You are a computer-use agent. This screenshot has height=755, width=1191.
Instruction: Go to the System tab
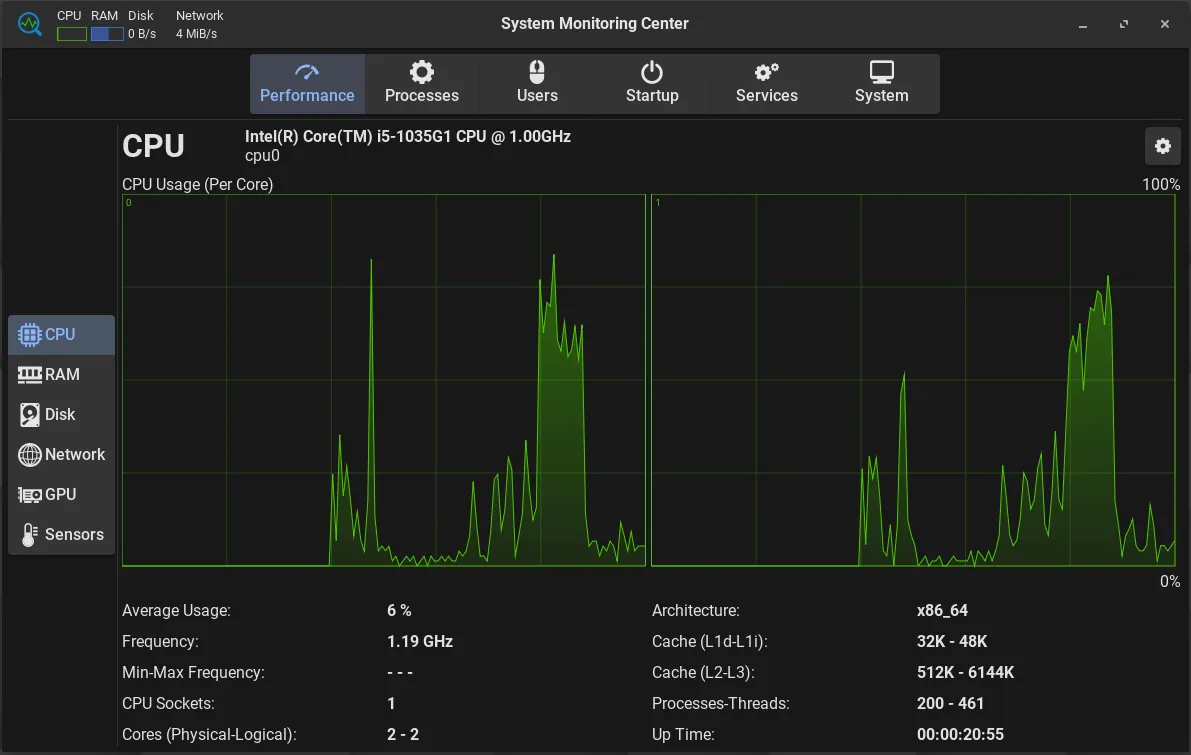pos(881,84)
